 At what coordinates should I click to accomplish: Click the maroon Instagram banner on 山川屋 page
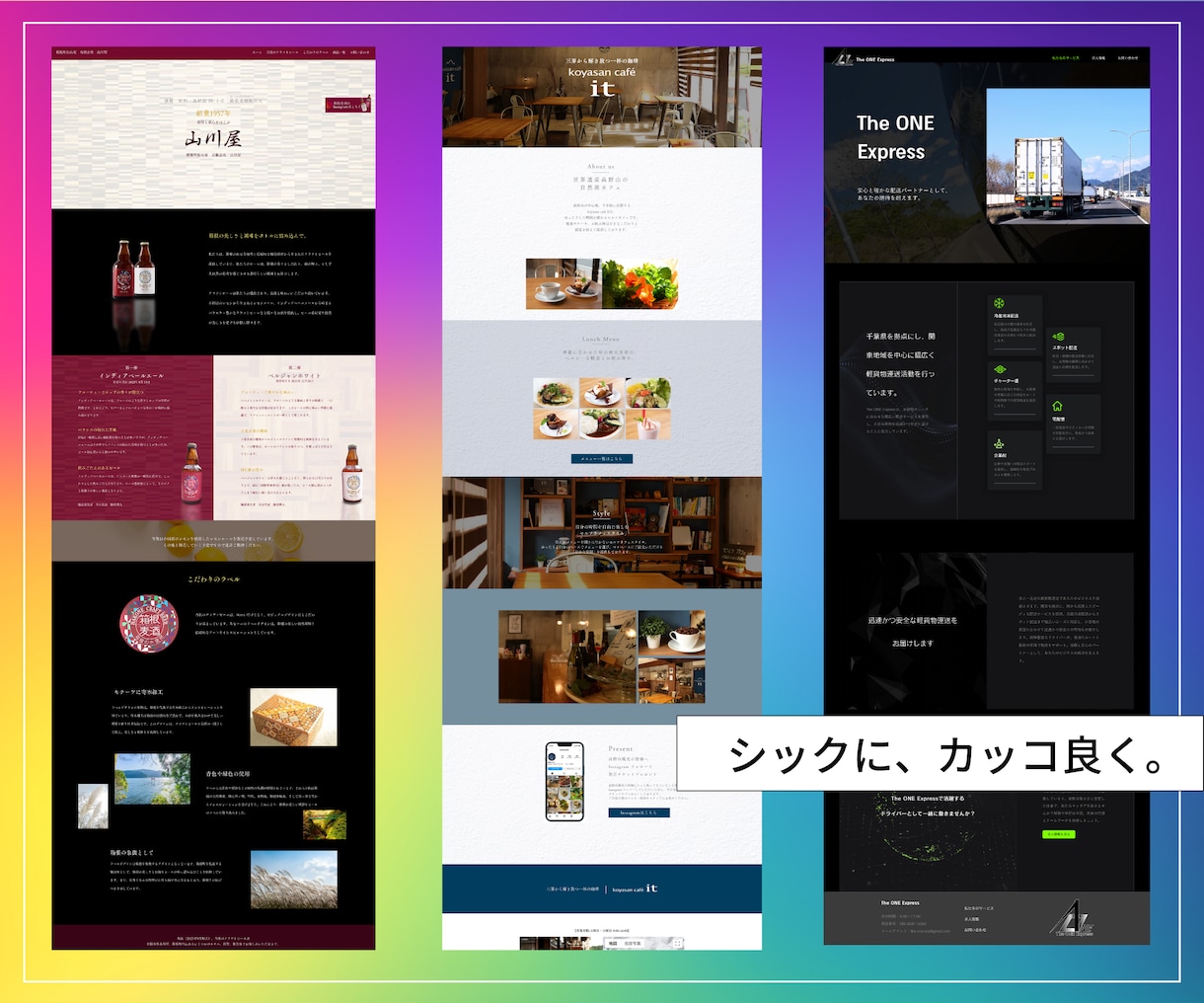click(348, 104)
